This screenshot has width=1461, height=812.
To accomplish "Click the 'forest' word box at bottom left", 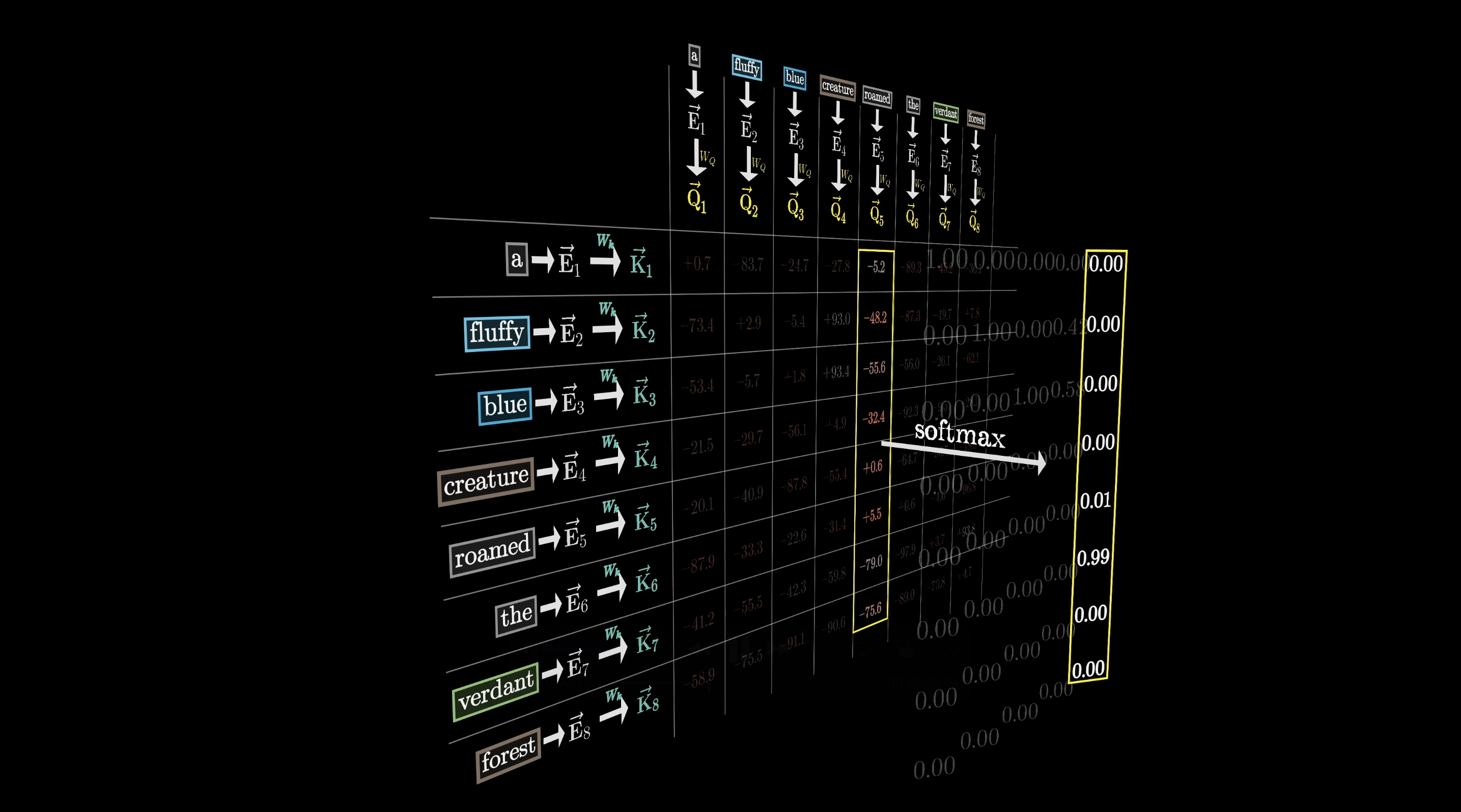I will pos(508,755).
